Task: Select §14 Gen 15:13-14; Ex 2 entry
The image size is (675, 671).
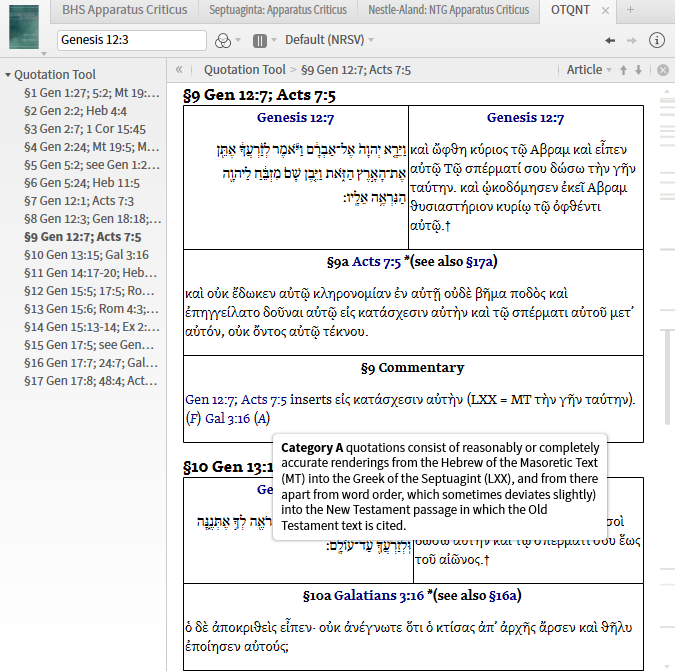Action: pos(92,327)
